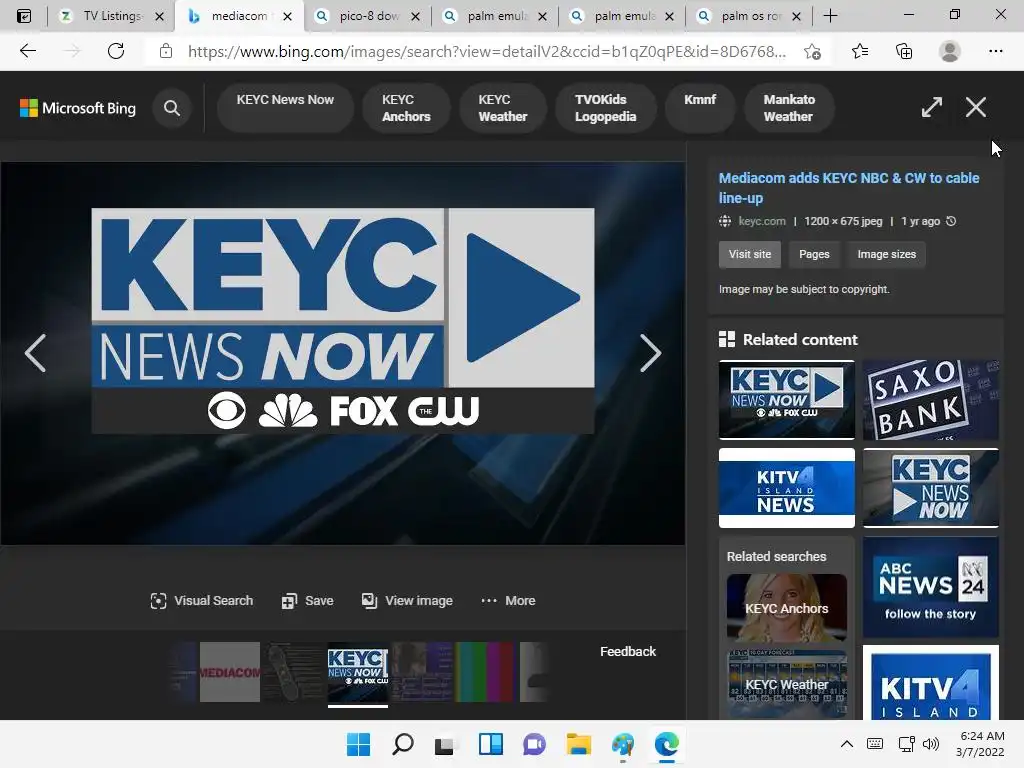Open the Favorites list icon
Viewport: 1024px width, 768px height.
pos(860,51)
